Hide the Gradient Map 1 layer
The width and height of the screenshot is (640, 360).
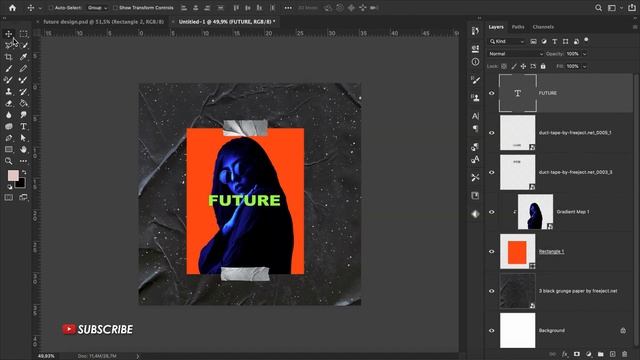491,212
